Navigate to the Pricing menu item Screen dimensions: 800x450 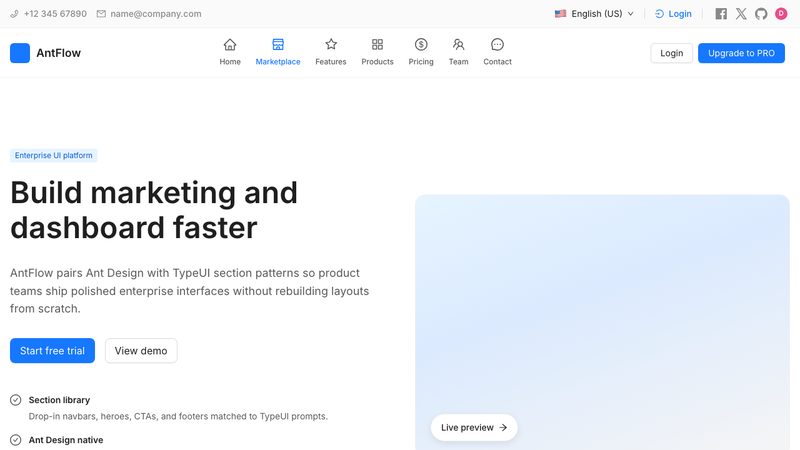point(421,53)
